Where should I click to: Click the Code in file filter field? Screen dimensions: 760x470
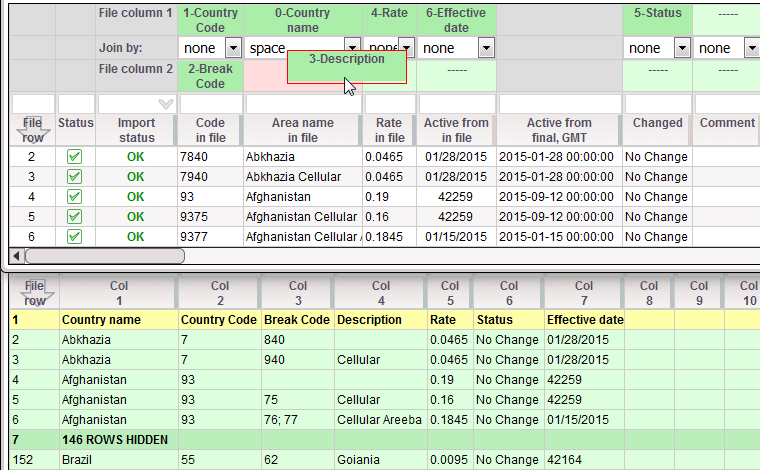tap(211, 104)
